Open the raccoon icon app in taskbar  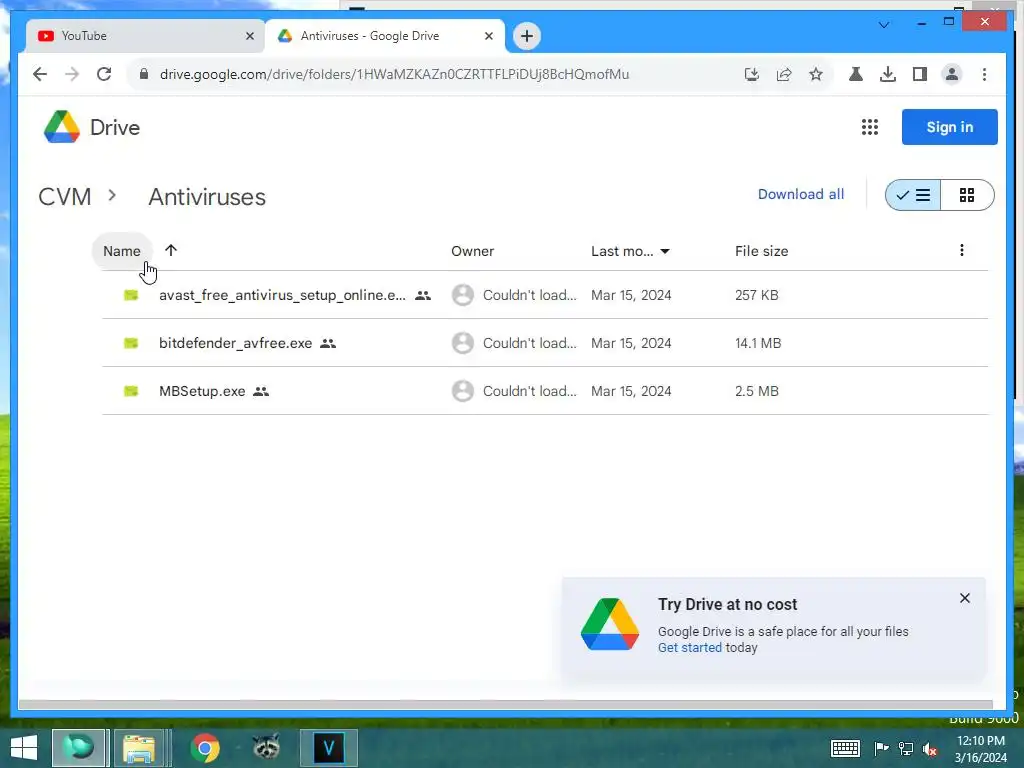(x=266, y=746)
